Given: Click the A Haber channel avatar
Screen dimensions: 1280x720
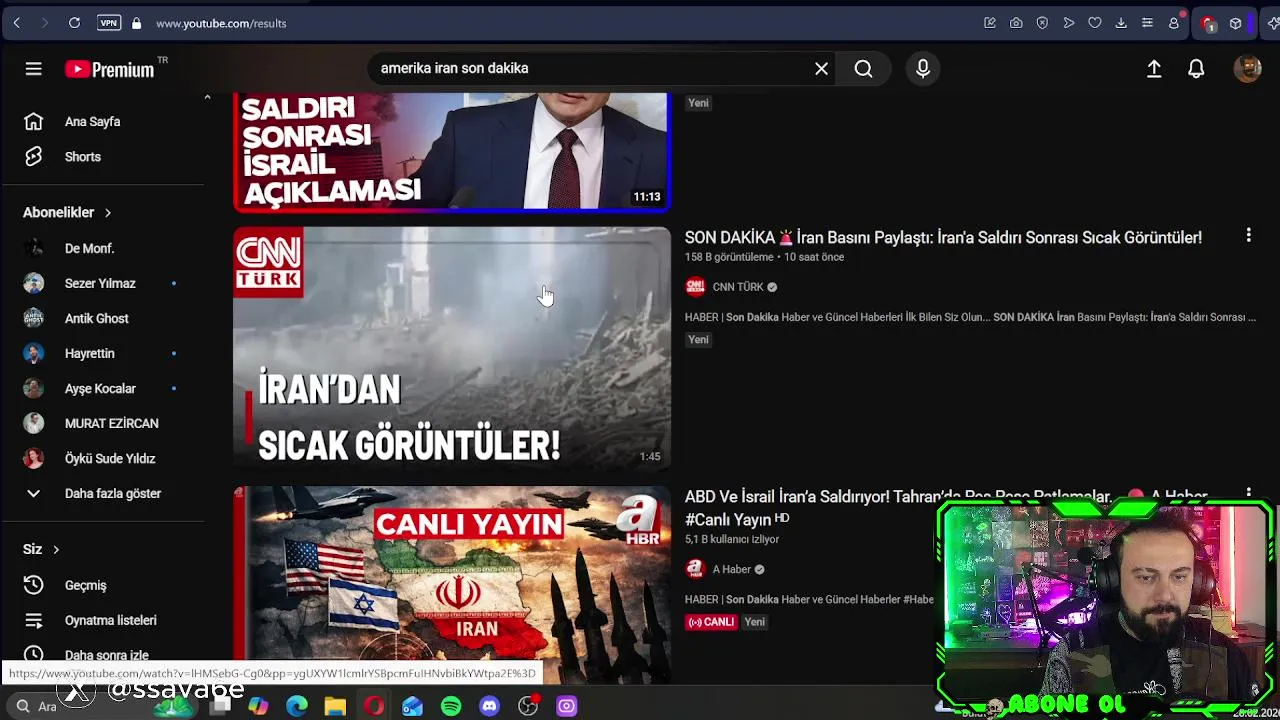Looking at the screenshot, I should (695, 569).
